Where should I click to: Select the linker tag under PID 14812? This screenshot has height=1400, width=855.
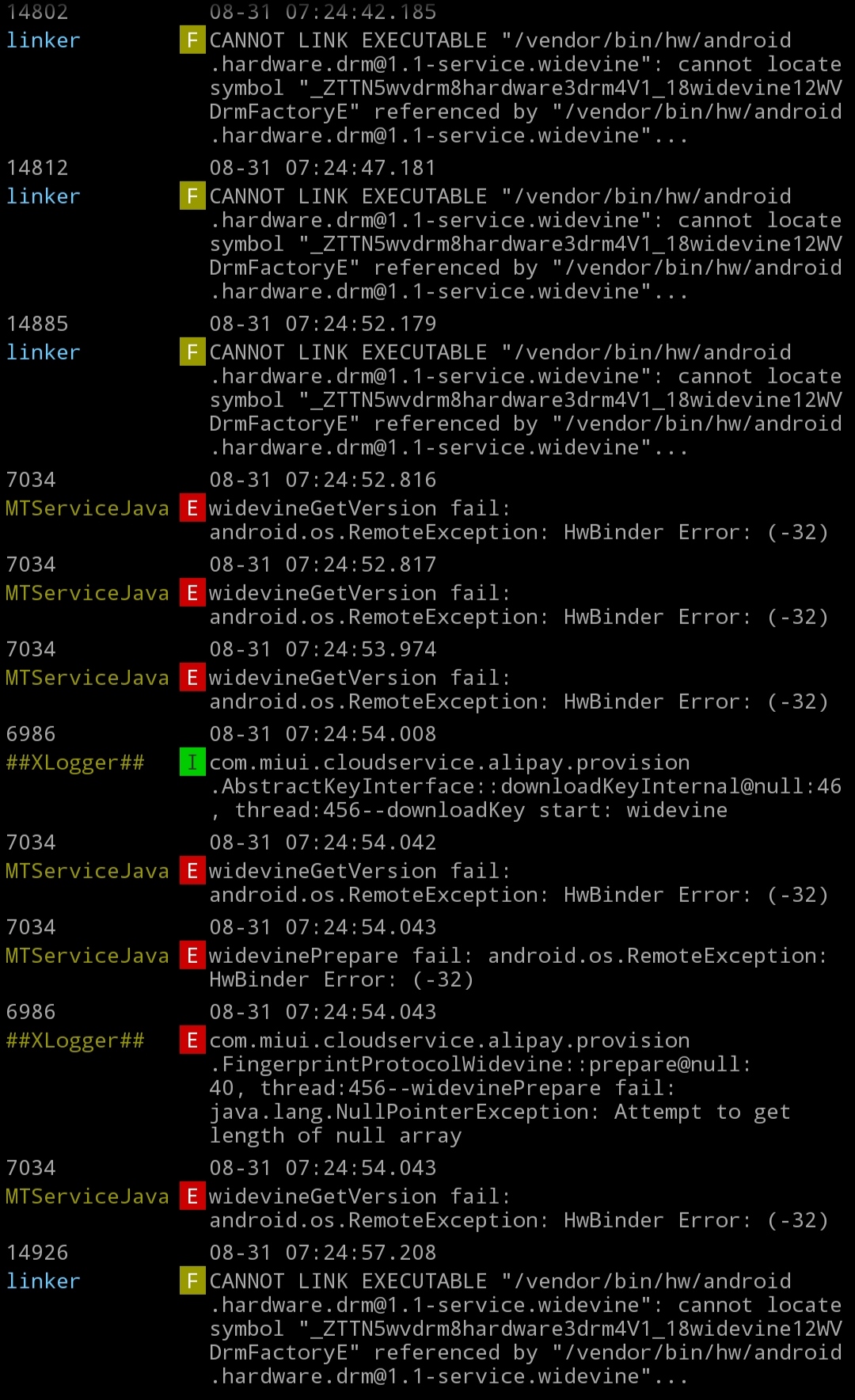tap(44, 196)
